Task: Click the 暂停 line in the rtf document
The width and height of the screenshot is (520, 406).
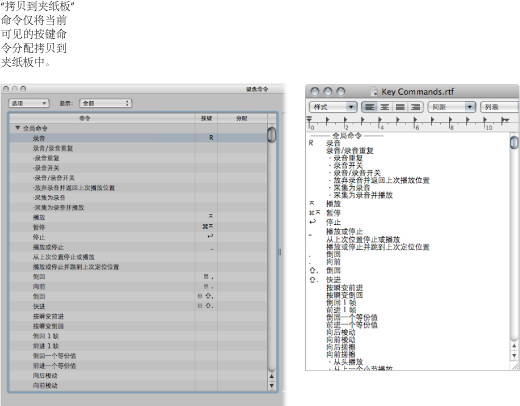Action: pyautogui.click(x=333, y=213)
